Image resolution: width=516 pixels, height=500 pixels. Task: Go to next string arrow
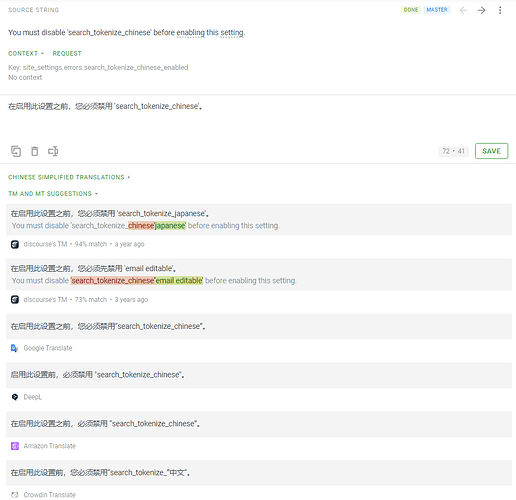point(481,10)
